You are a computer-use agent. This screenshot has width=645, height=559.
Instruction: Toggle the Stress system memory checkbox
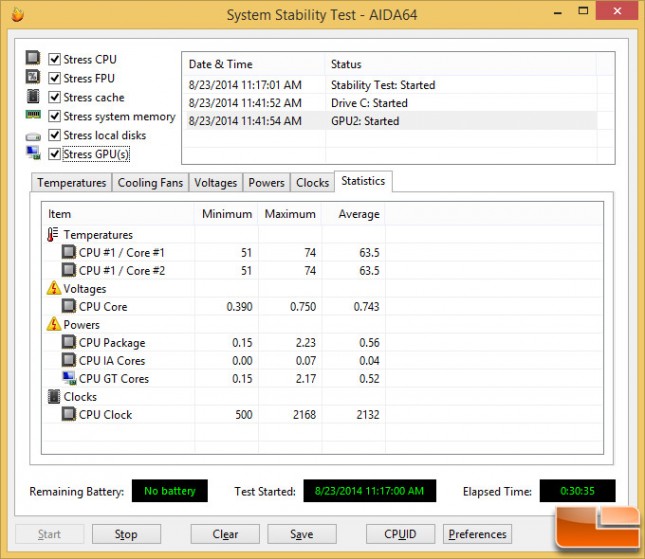coord(54,116)
